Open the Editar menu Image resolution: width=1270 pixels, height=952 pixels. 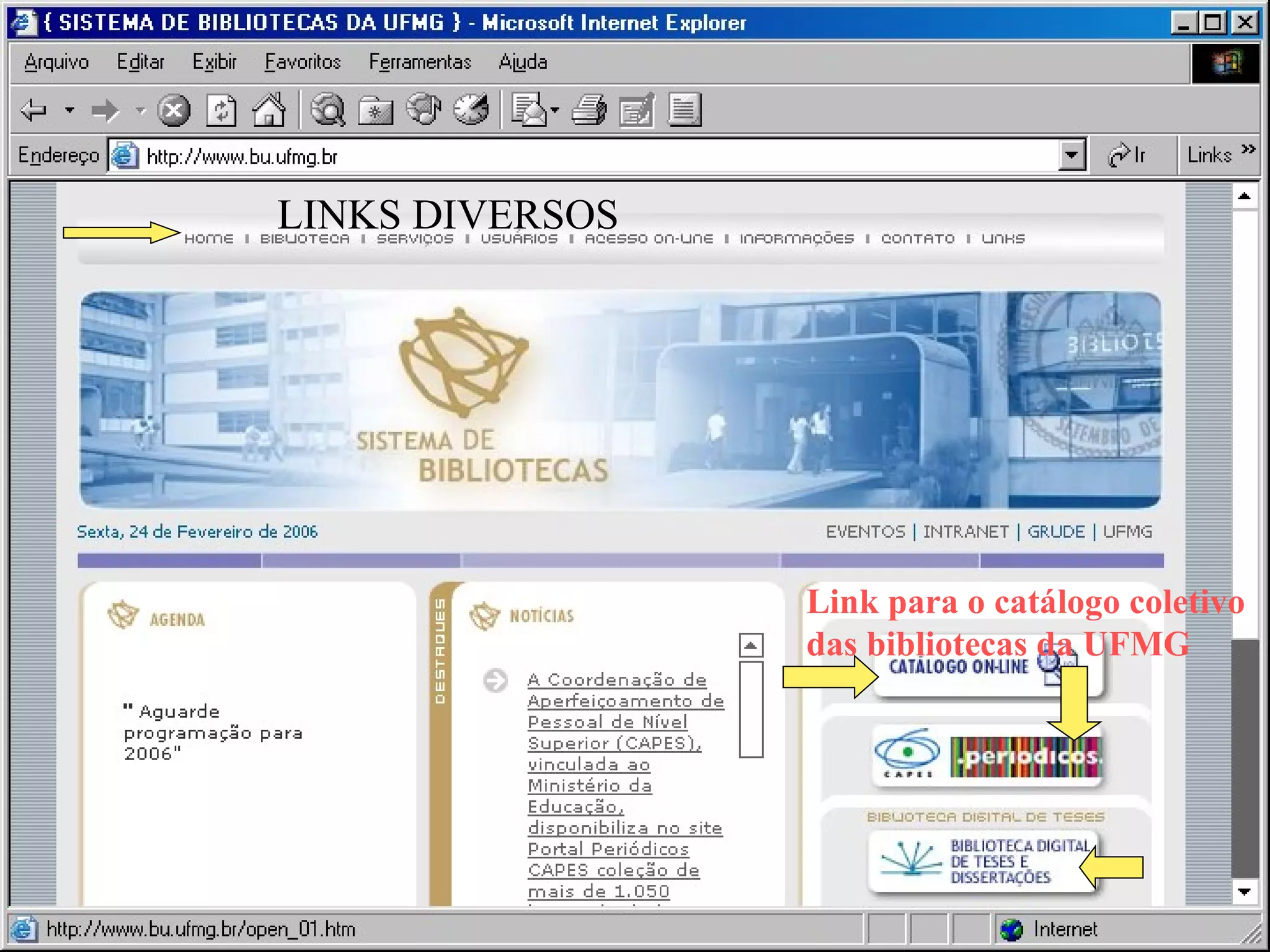pos(141,62)
